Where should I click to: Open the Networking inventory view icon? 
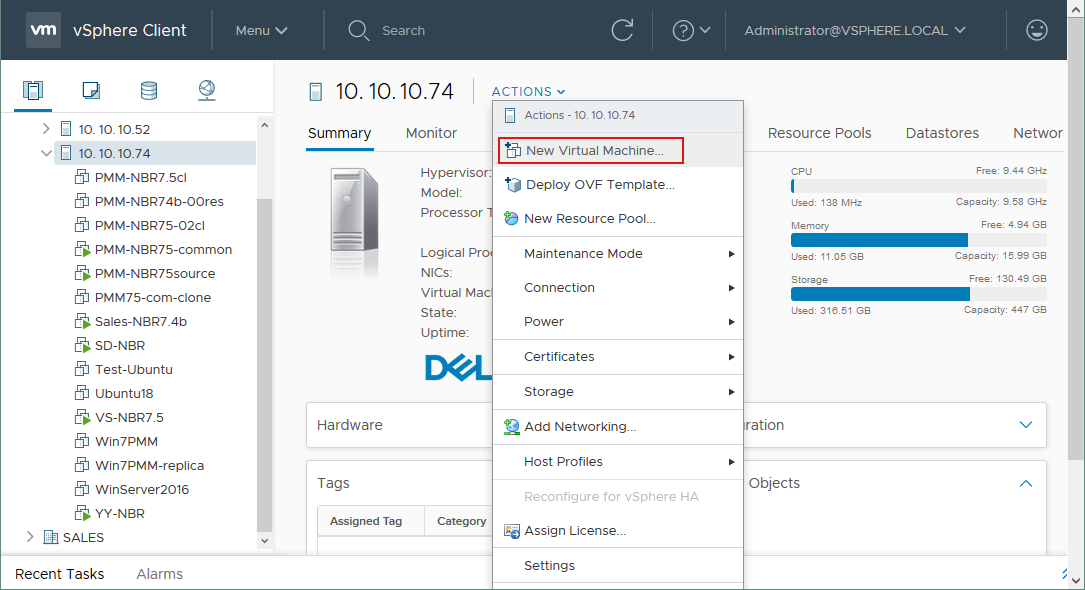point(207,90)
